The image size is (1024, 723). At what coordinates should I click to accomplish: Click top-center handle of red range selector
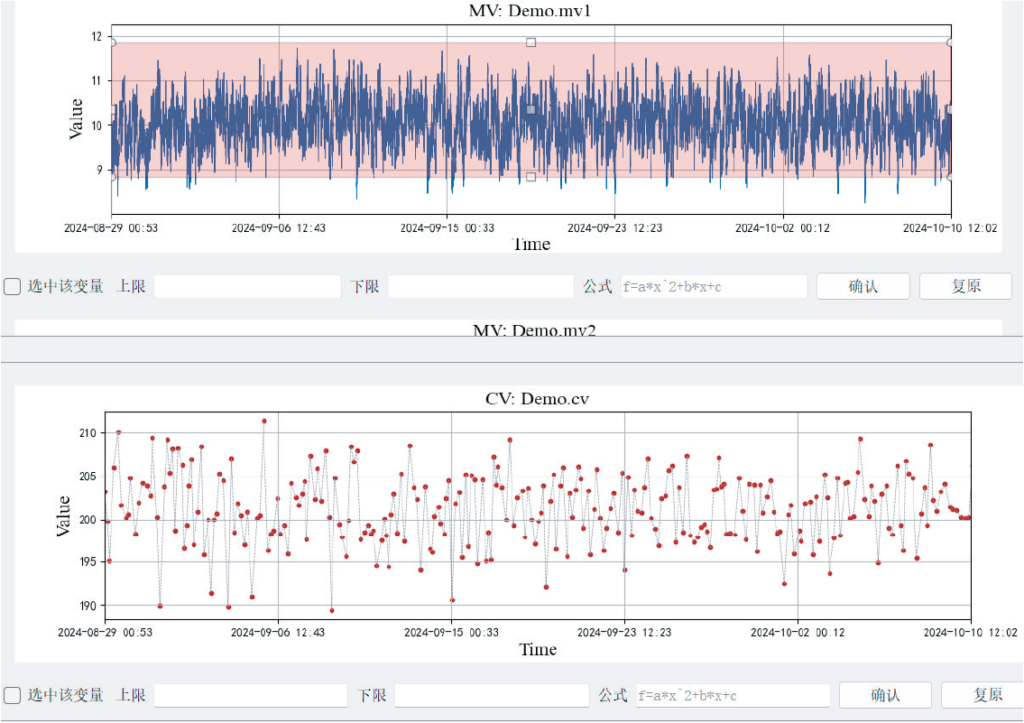(x=531, y=42)
